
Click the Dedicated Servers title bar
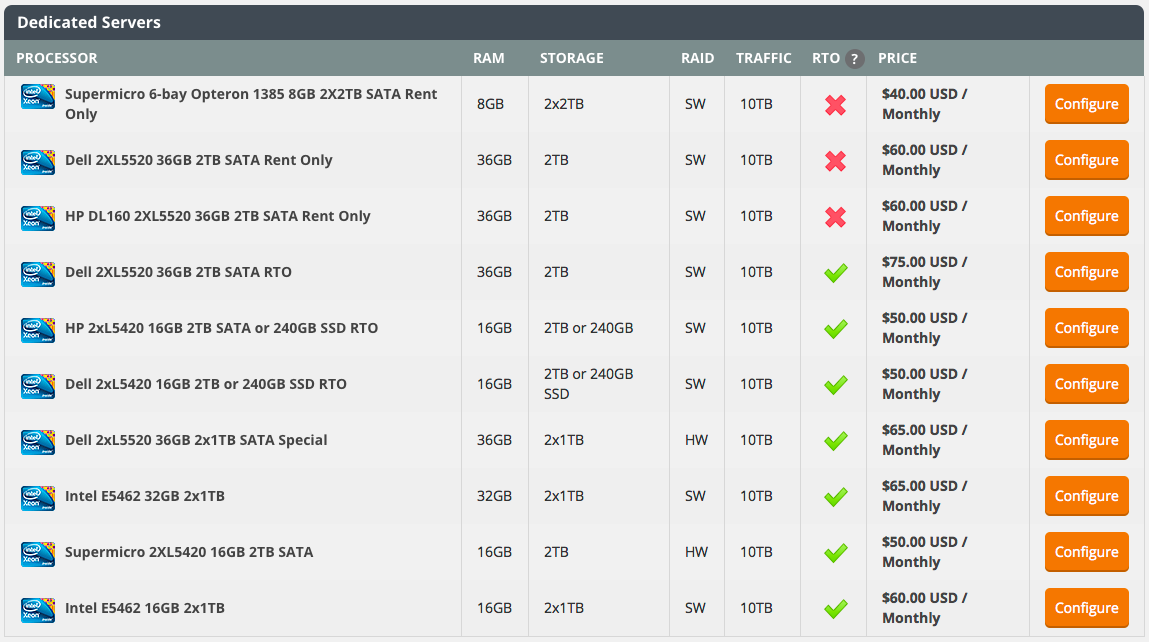click(90, 22)
